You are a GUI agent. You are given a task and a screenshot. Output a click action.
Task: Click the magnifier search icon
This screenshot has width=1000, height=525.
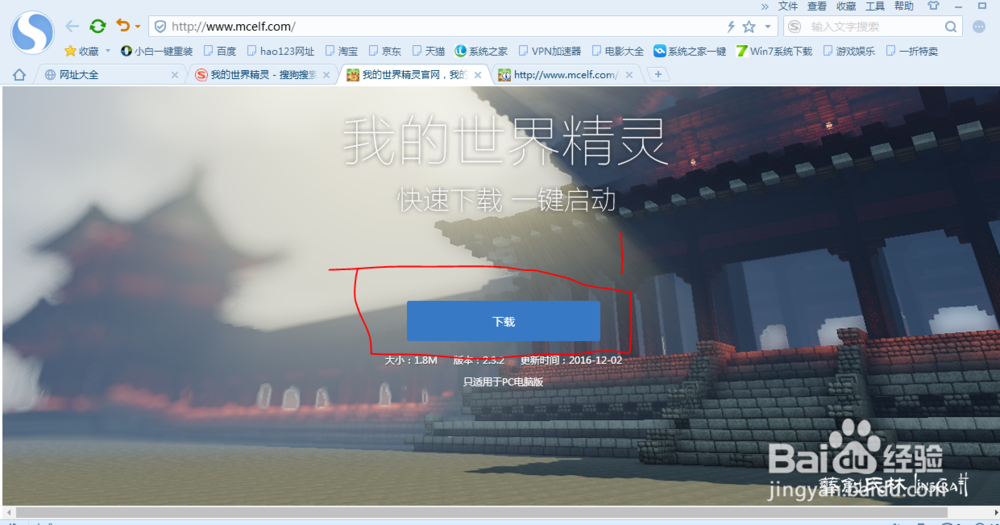tap(951, 27)
